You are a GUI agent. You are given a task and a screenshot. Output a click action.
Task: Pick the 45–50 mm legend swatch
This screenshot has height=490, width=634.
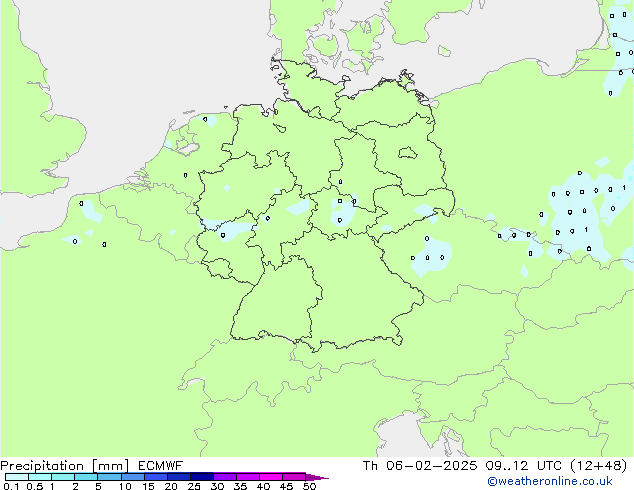[x=294, y=477]
